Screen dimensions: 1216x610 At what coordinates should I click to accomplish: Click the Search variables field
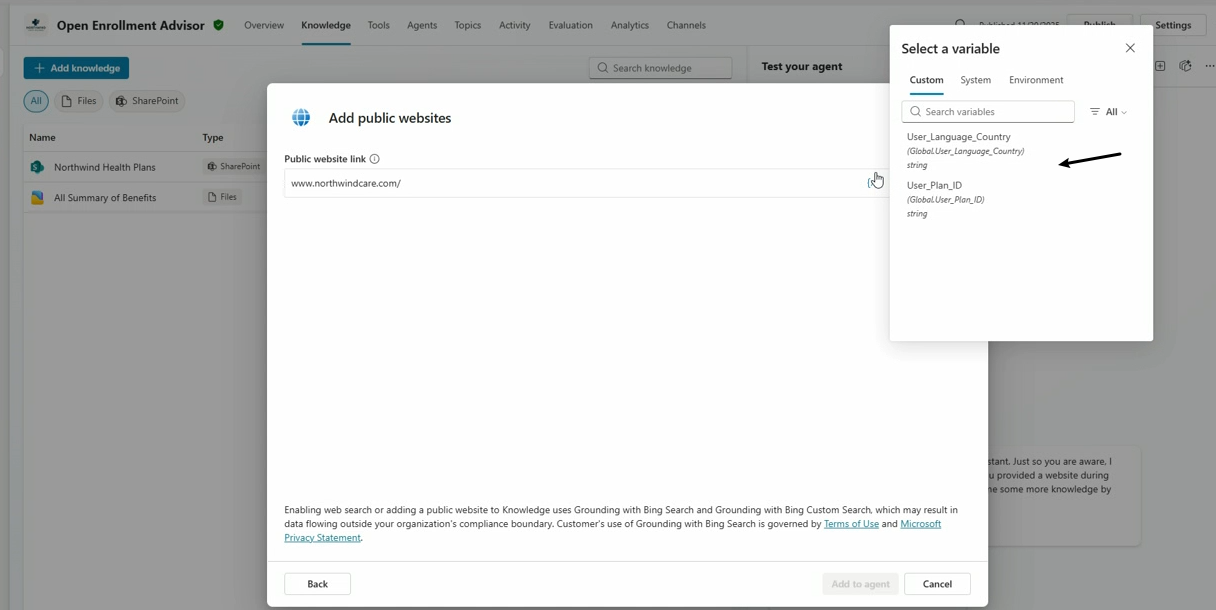[x=988, y=112]
